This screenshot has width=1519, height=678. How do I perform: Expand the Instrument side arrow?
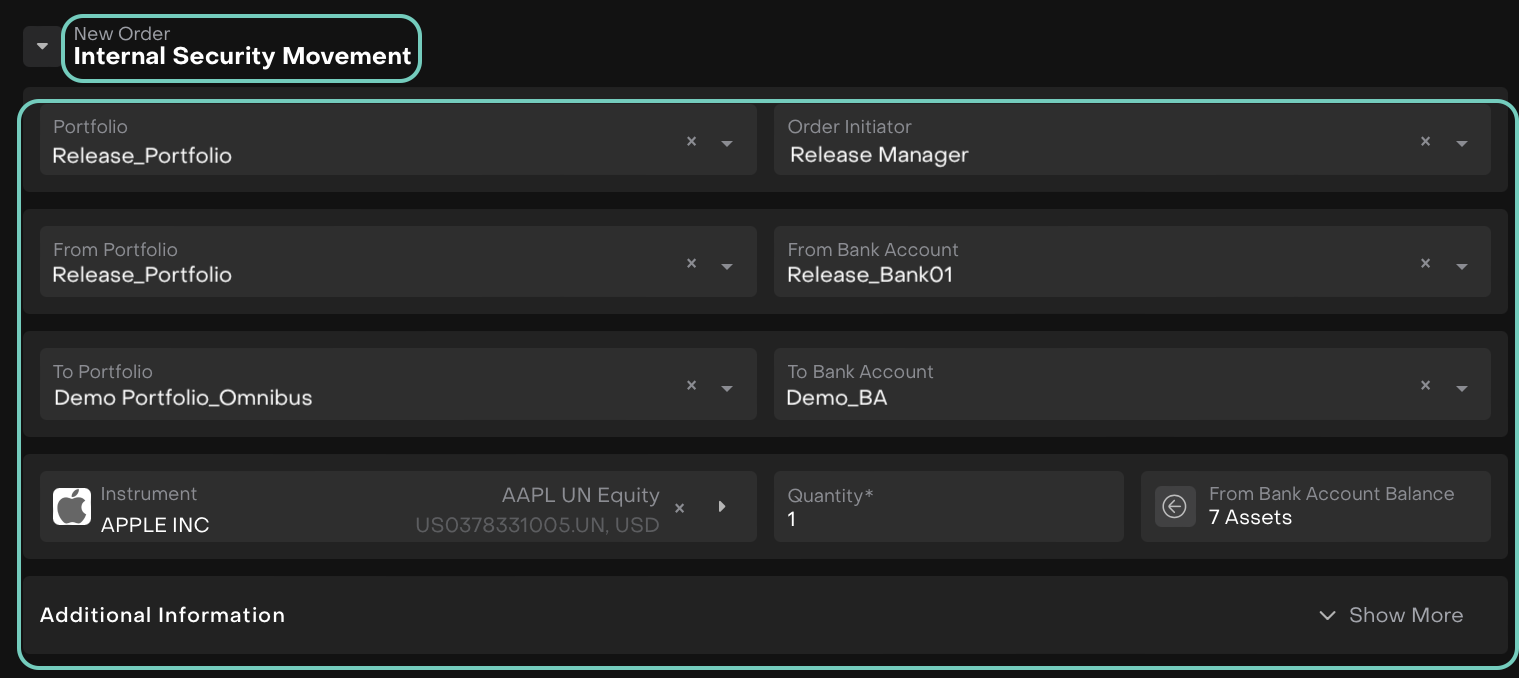pos(722,507)
